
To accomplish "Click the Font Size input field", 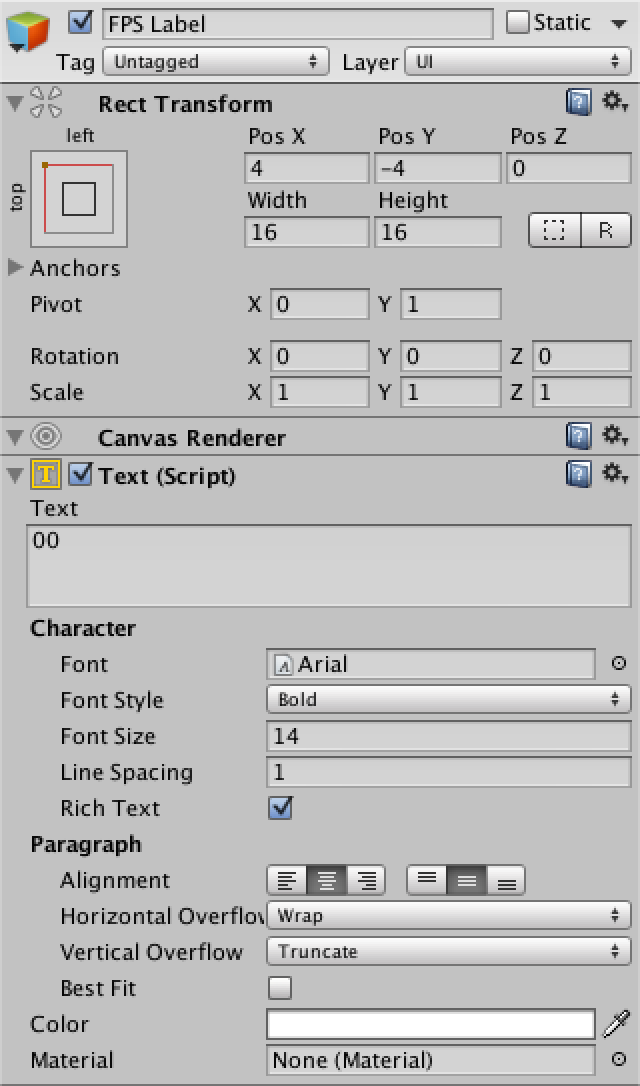I will (x=448, y=736).
